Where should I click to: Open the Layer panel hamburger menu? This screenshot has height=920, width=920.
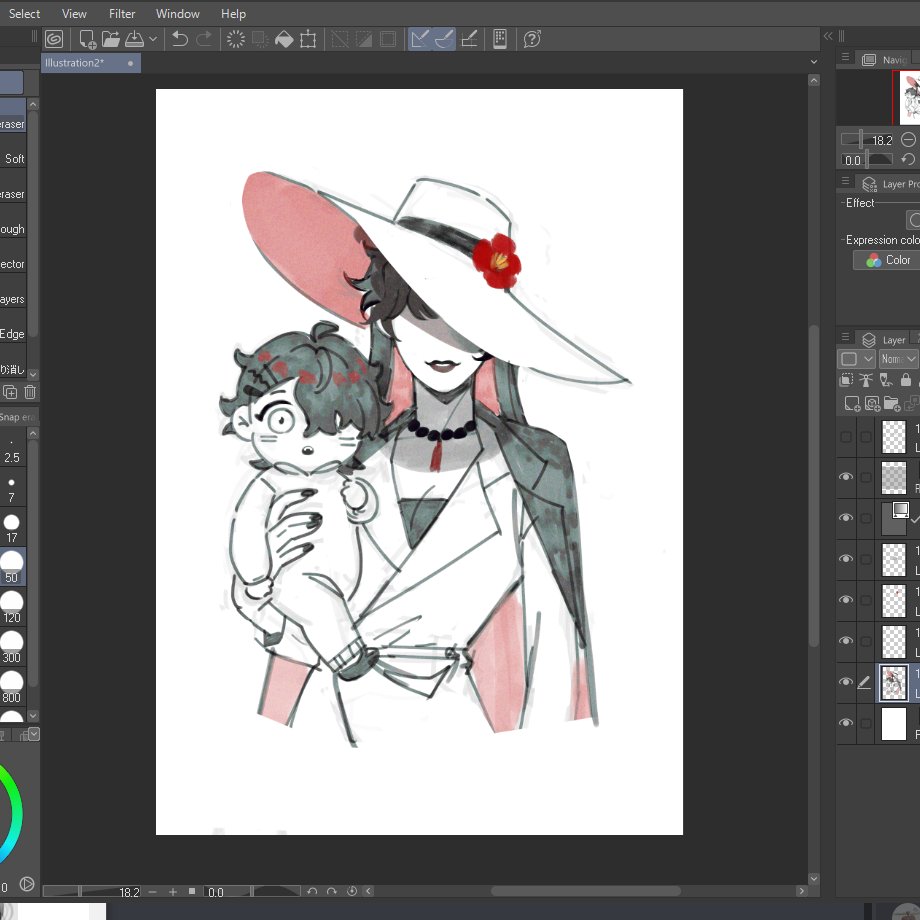point(845,337)
